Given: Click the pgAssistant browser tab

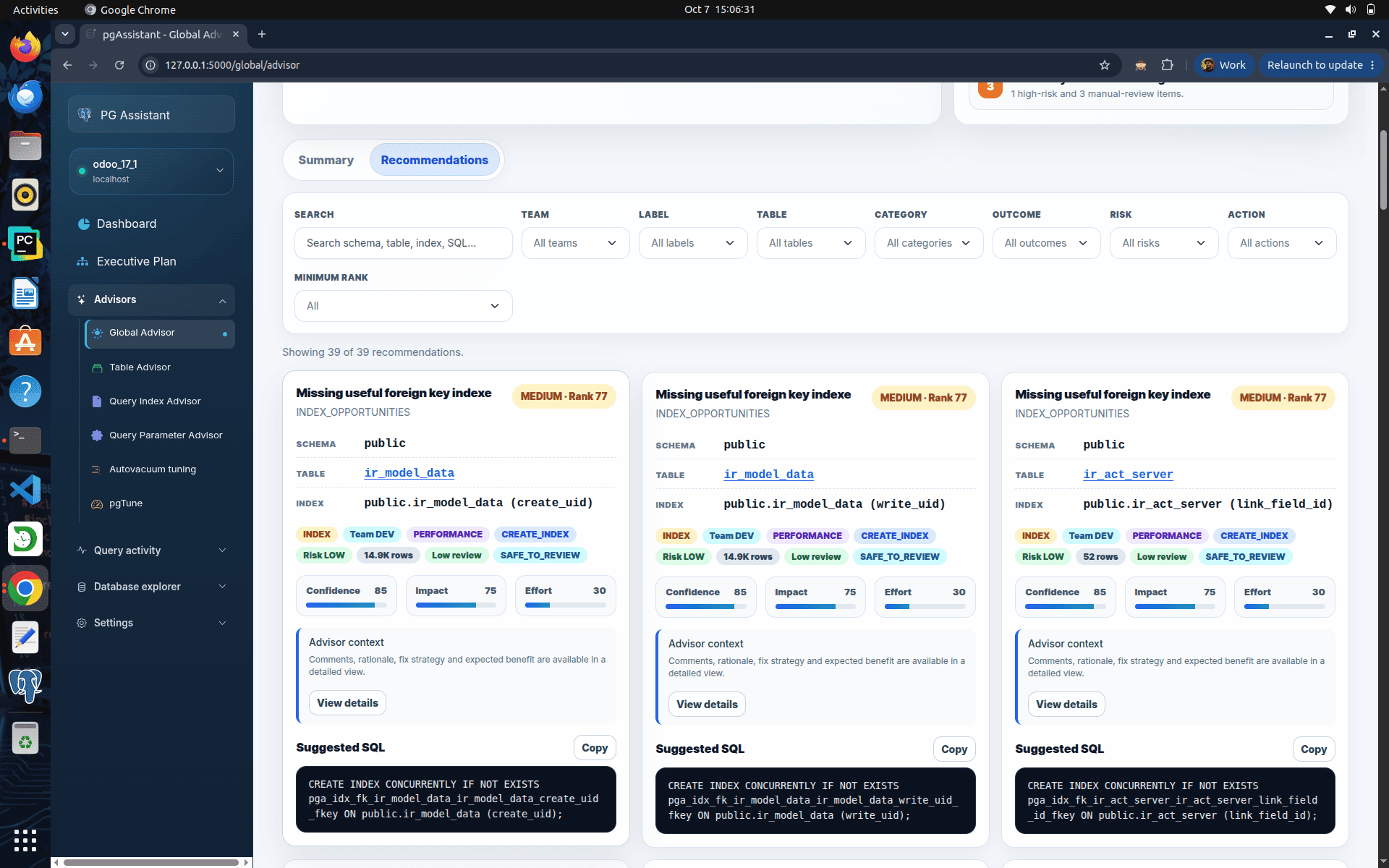Looking at the screenshot, I should click(163, 34).
